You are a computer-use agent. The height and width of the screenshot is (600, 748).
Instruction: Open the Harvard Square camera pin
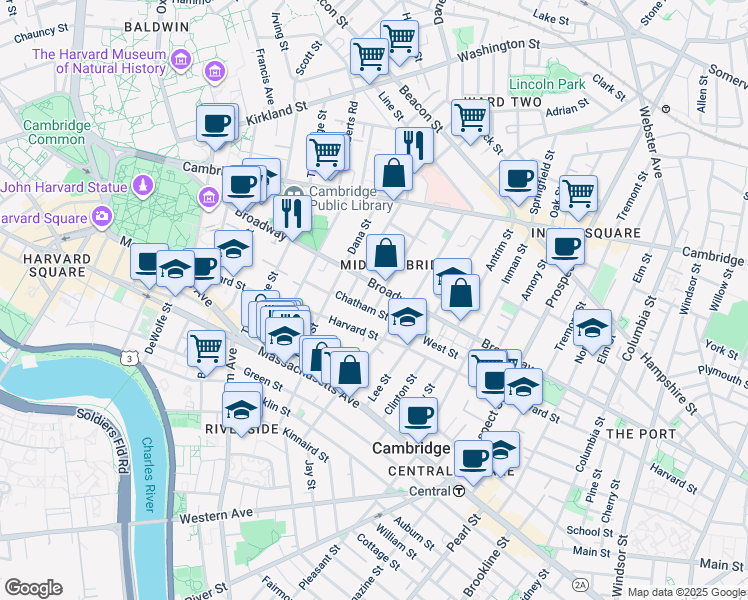(x=101, y=216)
